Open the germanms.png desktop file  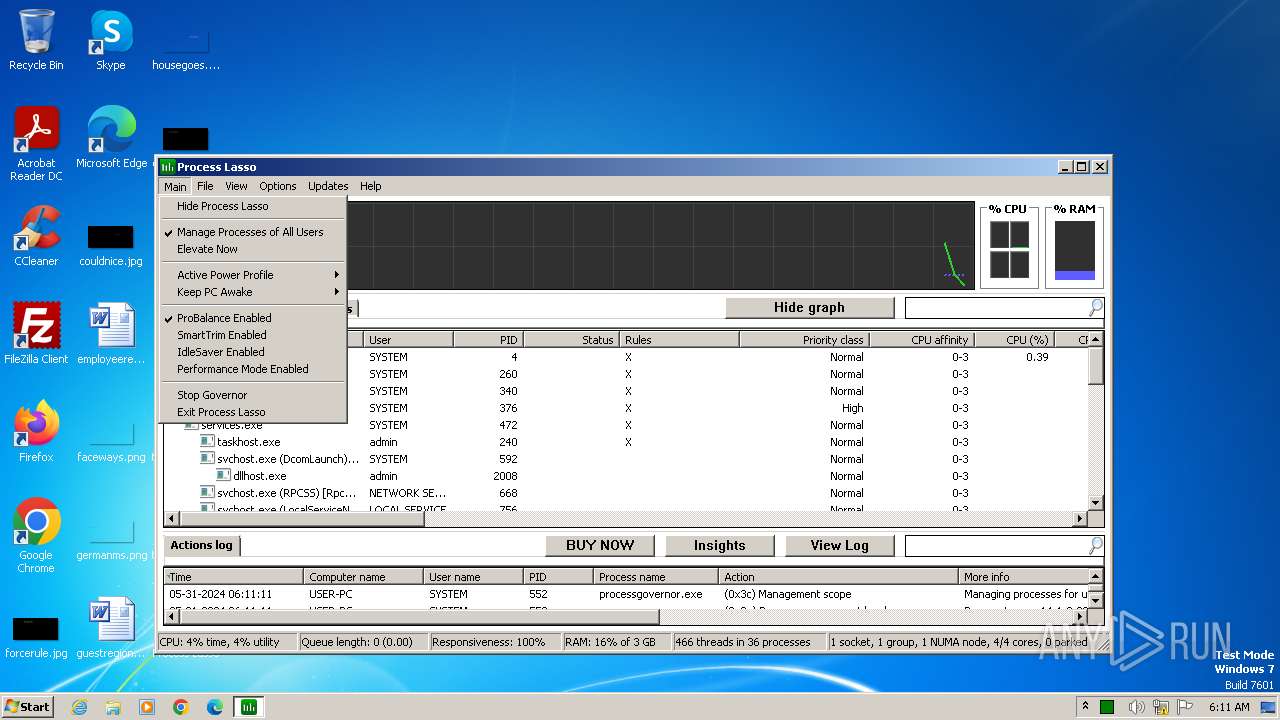point(111,540)
